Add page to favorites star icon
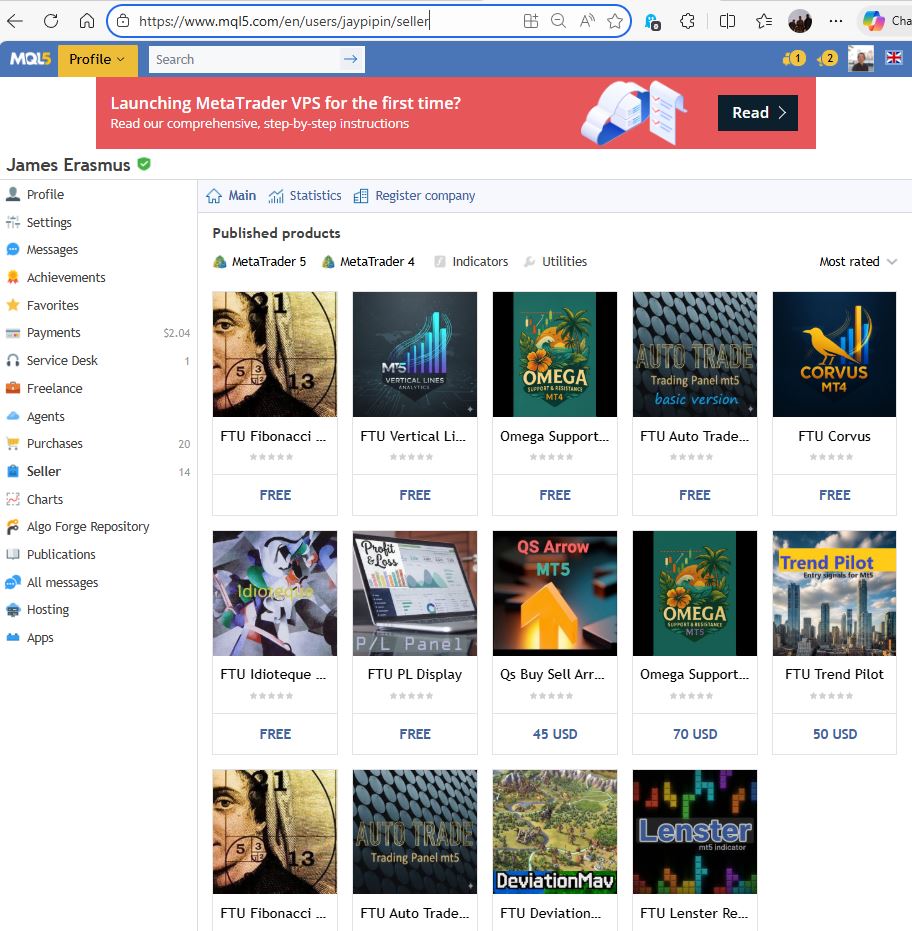This screenshot has width=912, height=931. pos(615,21)
